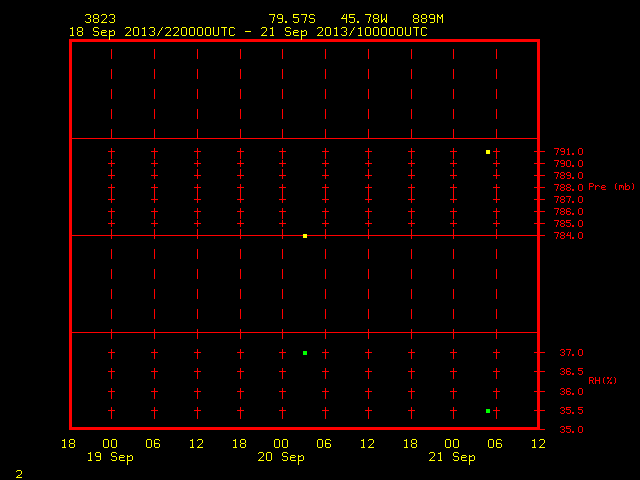Screen dimensions: 640x480
Task: Click the green RH point at 35.5
Action: click(x=488, y=411)
